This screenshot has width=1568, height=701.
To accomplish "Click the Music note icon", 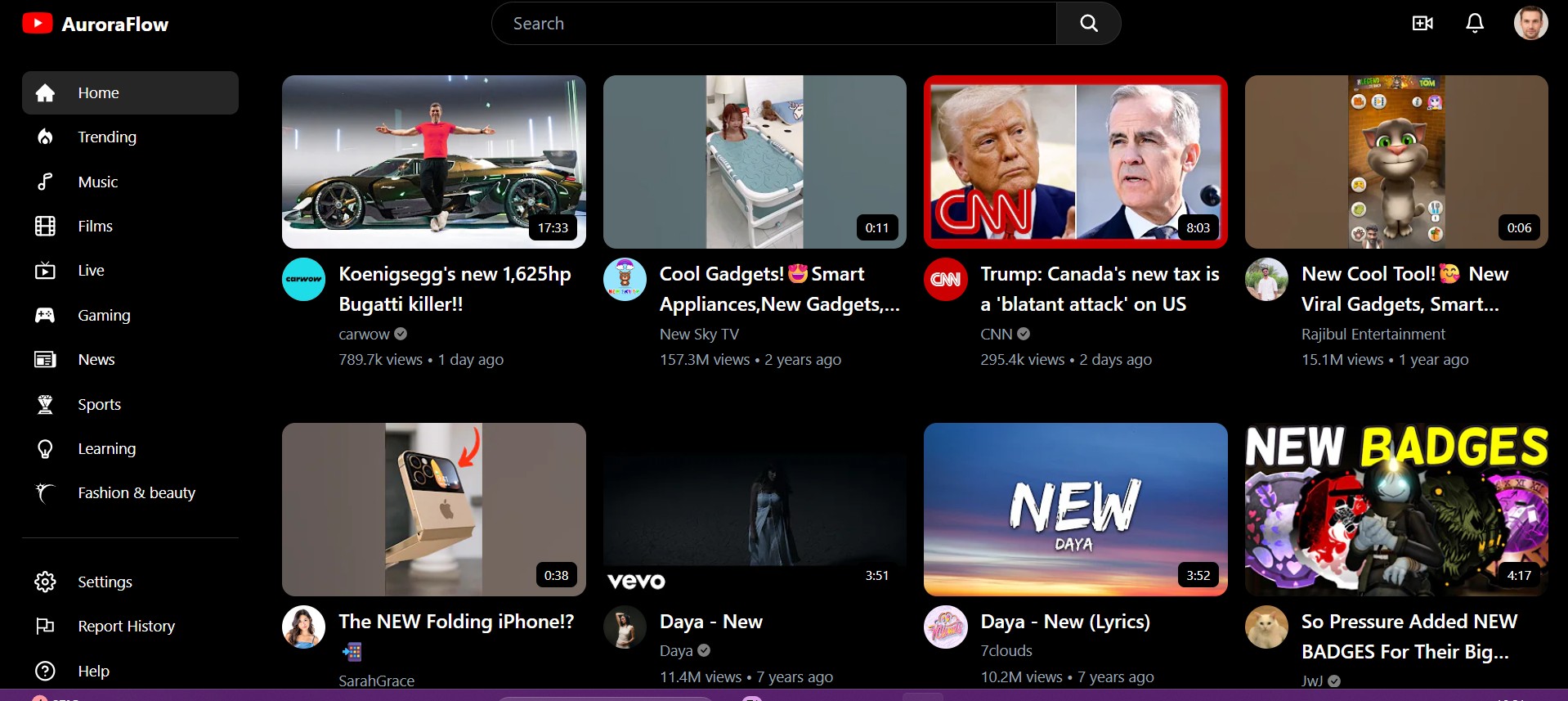I will 45,182.
